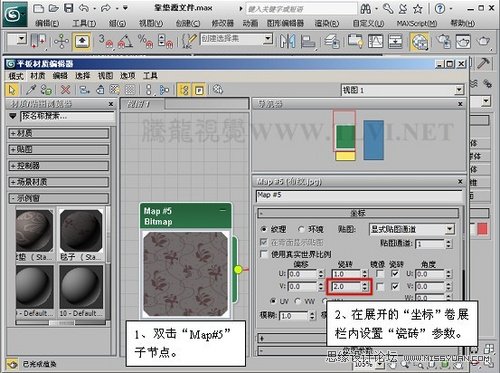Viewport: 500px width, 373px height.
Task: Click the Mirror tool icon in main toolbar
Action: pyautogui.click(x=287, y=41)
